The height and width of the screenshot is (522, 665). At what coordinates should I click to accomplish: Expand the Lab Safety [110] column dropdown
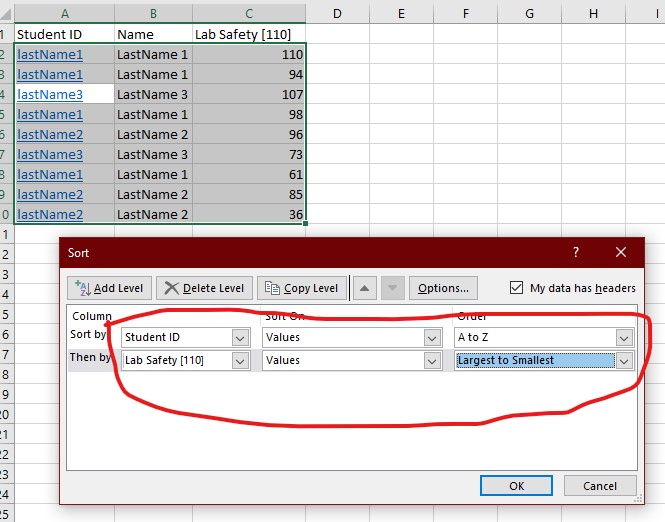click(x=239, y=361)
